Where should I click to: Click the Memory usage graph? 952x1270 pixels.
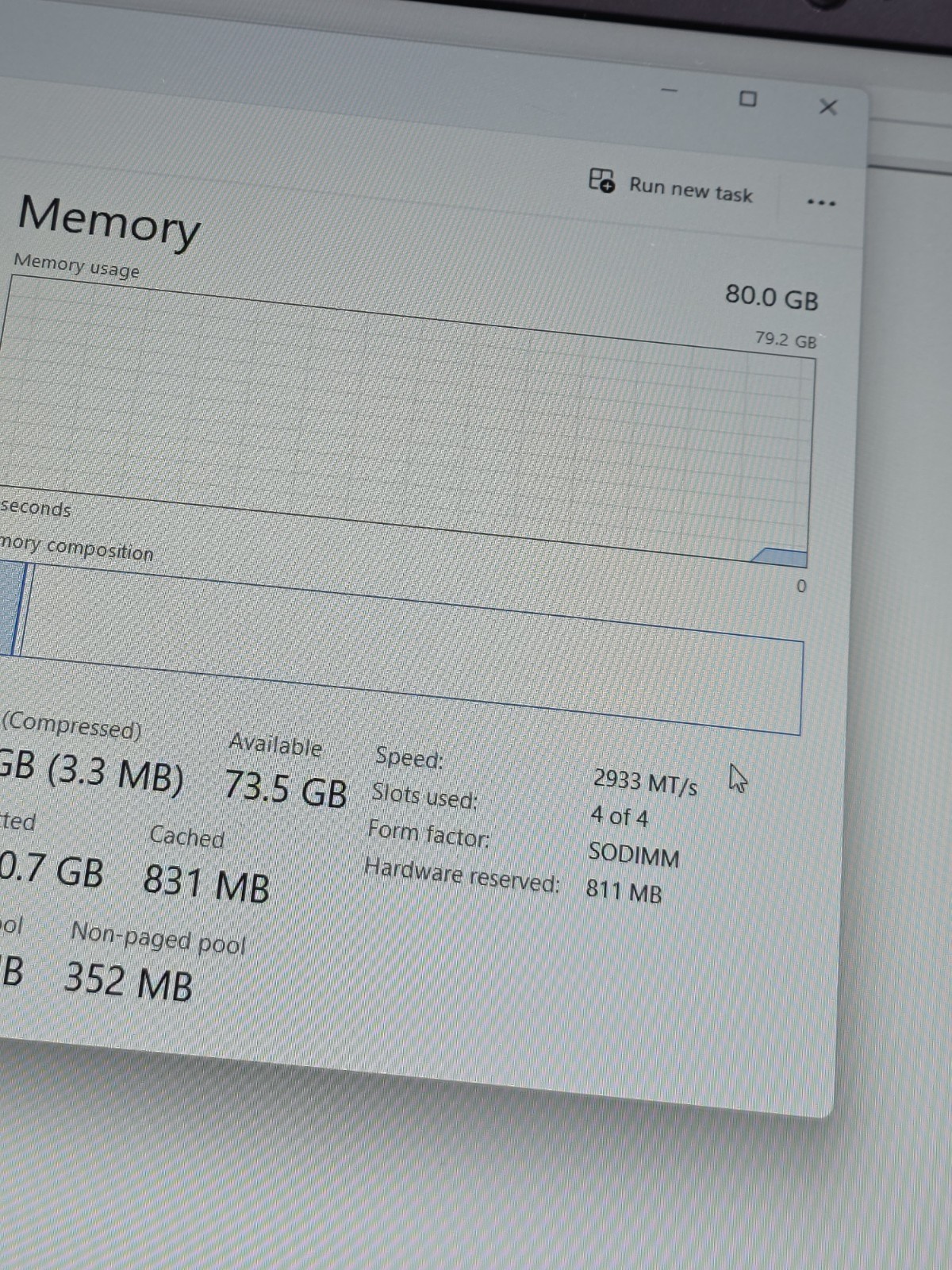[405, 421]
